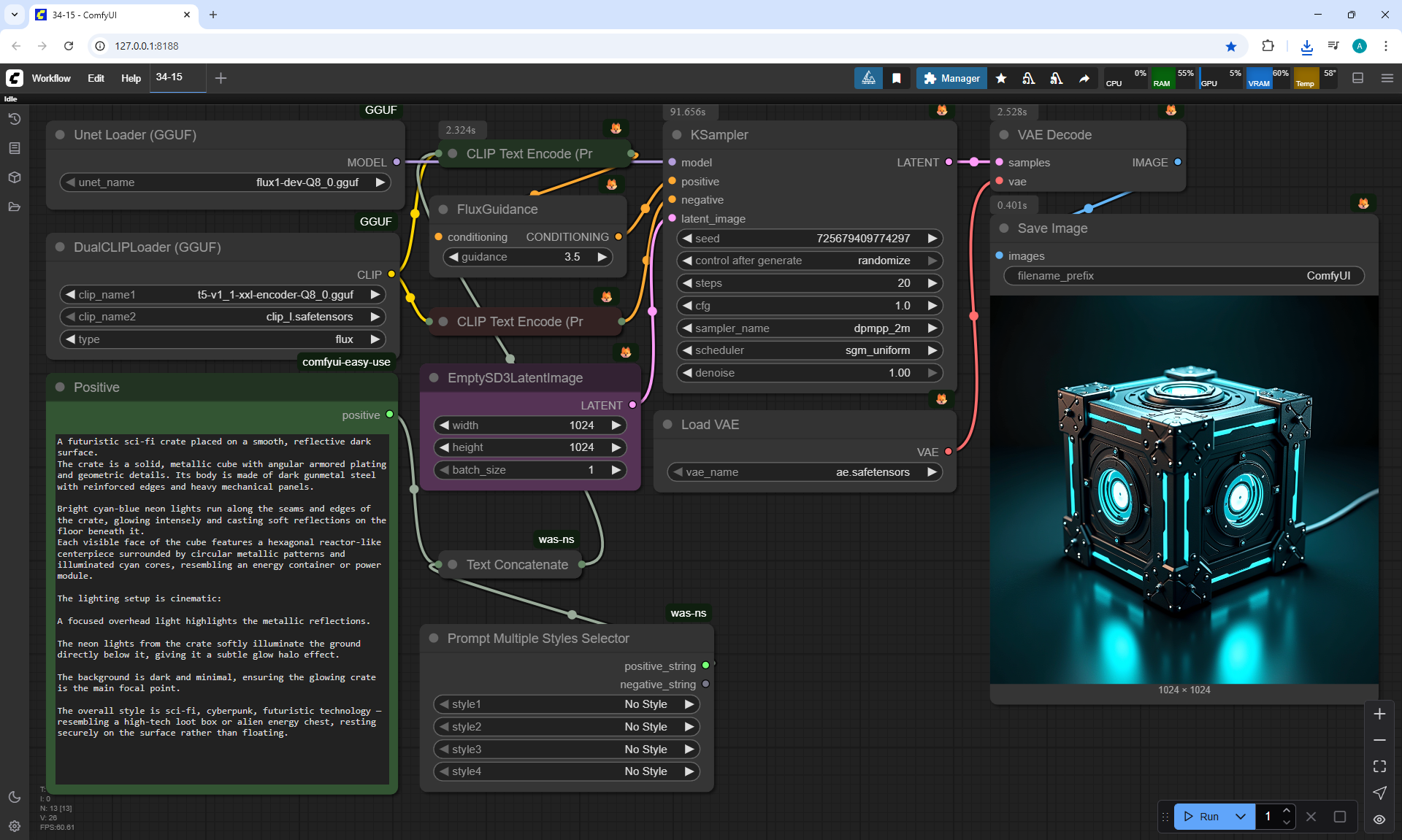Collapse the KSampler node via its dot
Viewport: 1402px width, 840px height.
click(x=677, y=135)
